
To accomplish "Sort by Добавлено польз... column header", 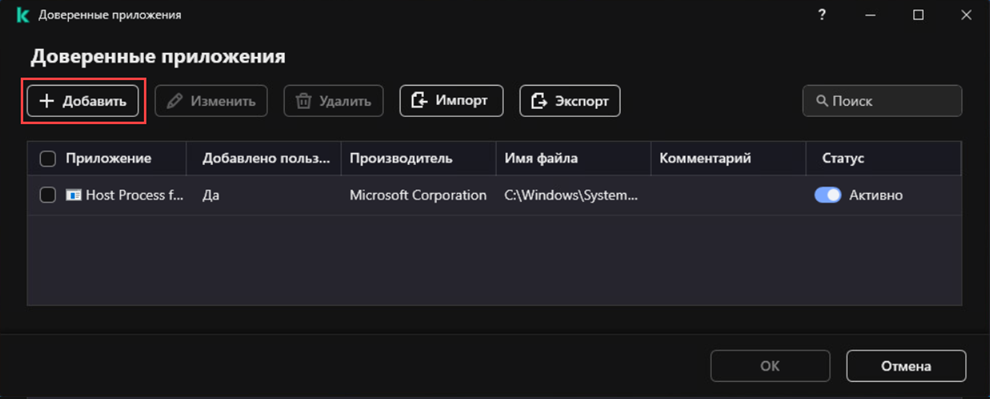I will 266,158.
